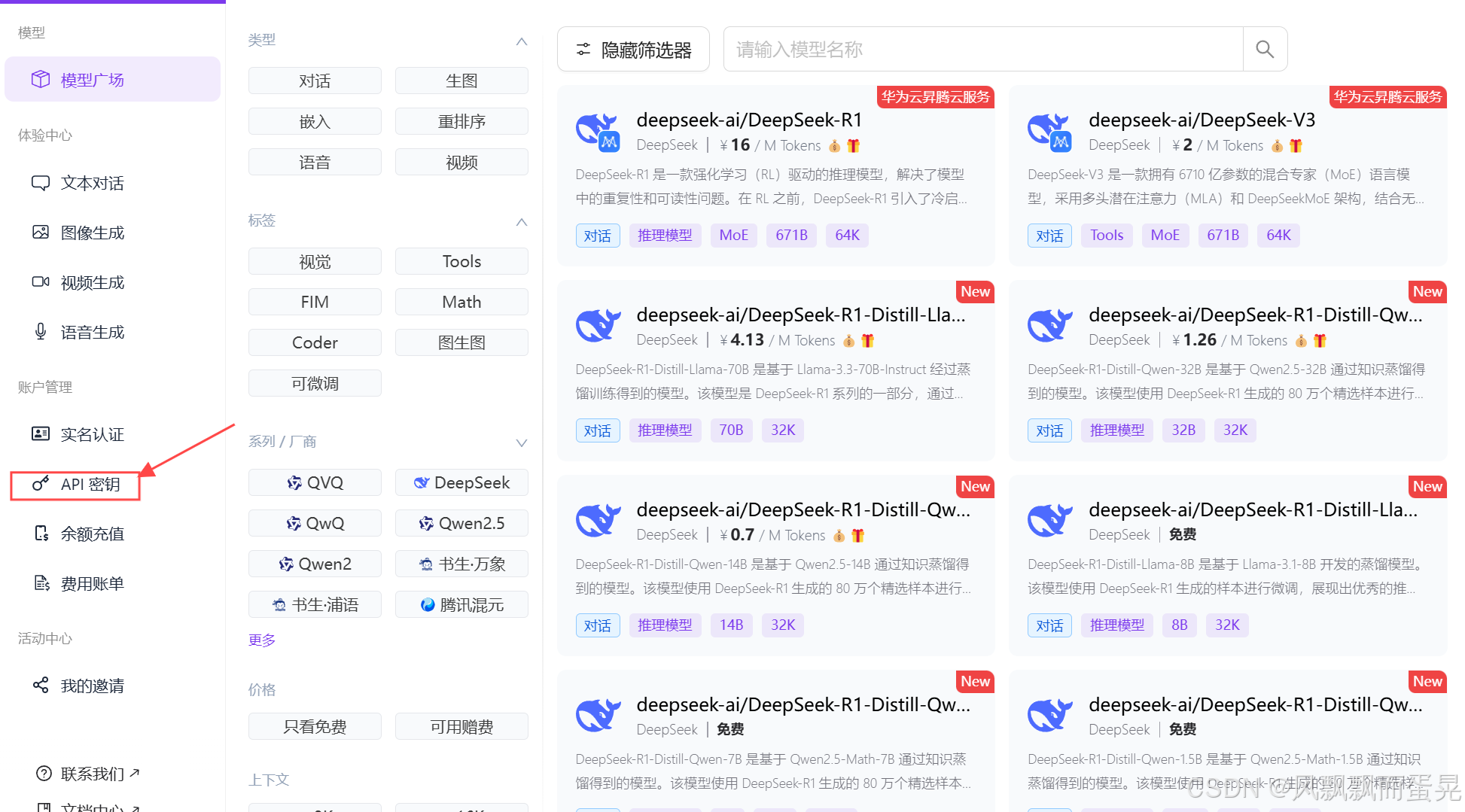1465x812 pixels.
Task: Click the gift icon on DeepSeek-V3 card
Action: pyautogui.click(x=1296, y=145)
